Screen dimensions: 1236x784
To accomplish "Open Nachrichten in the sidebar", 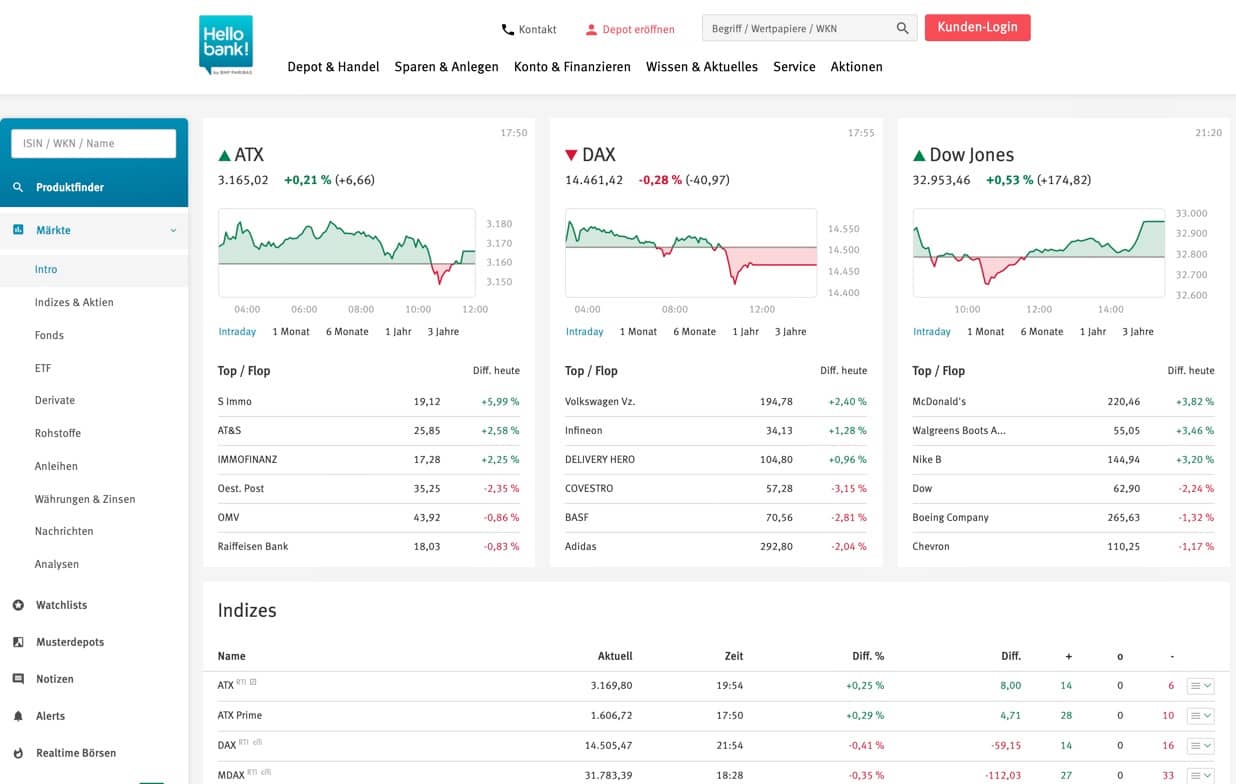I will [64, 531].
